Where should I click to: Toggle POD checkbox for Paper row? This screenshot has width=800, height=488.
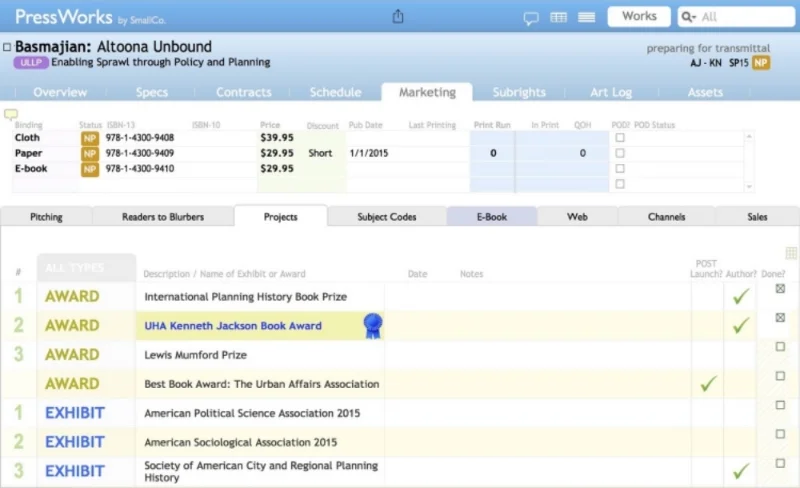click(x=620, y=153)
